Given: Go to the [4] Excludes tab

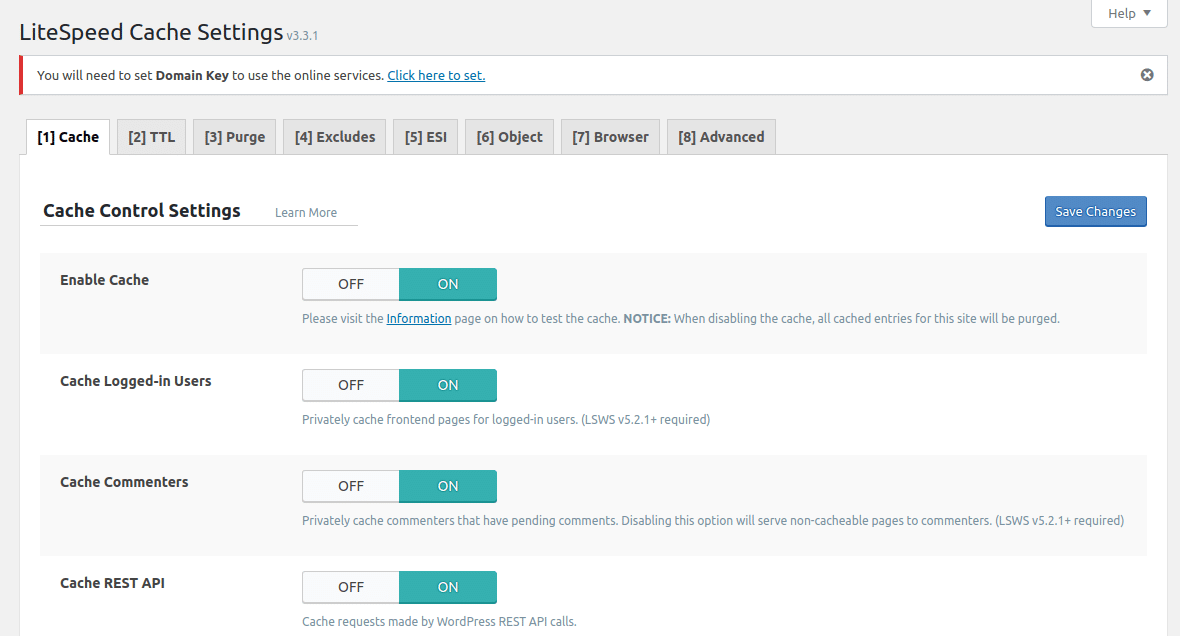Looking at the screenshot, I should pyautogui.click(x=335, y=137).
